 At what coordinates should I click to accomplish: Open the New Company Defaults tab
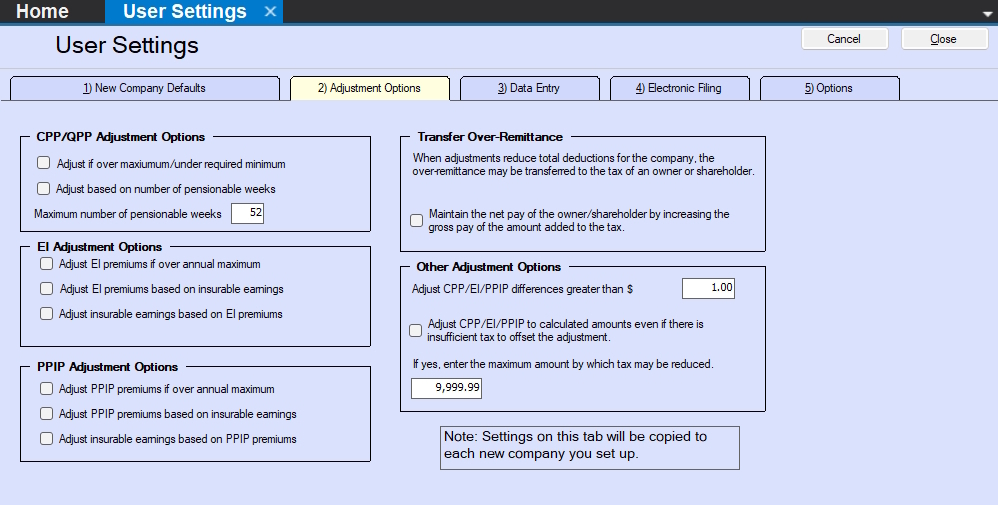pos(144,88)
